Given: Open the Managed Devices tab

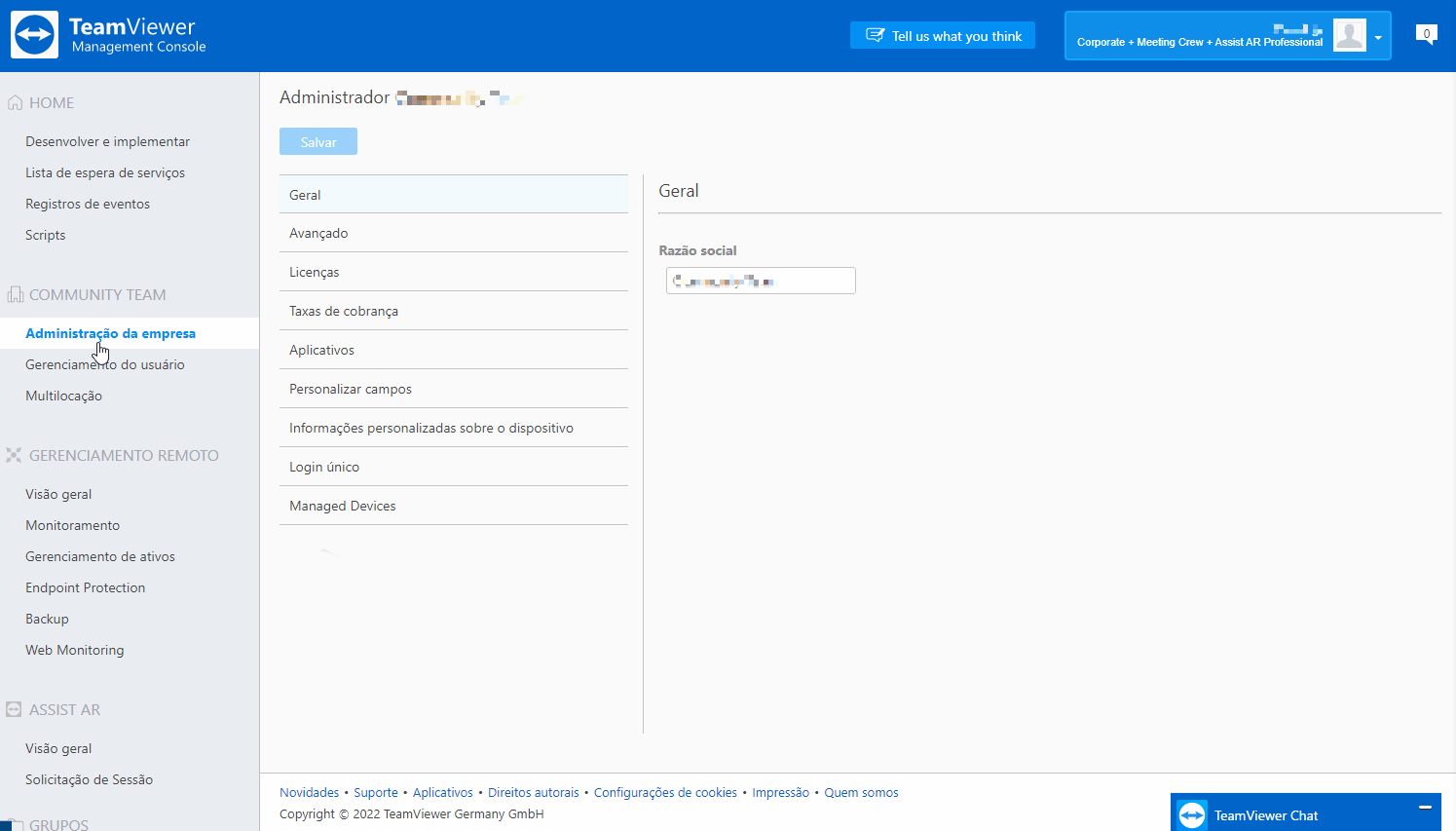Looking at the screenshot, I should click(x=454, y=506).
